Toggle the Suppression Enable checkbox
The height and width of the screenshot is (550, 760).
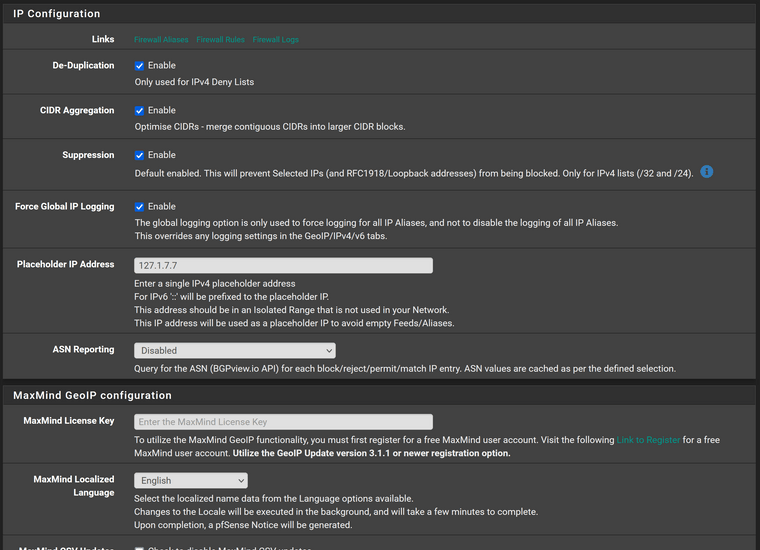click(x=139, y=155)
